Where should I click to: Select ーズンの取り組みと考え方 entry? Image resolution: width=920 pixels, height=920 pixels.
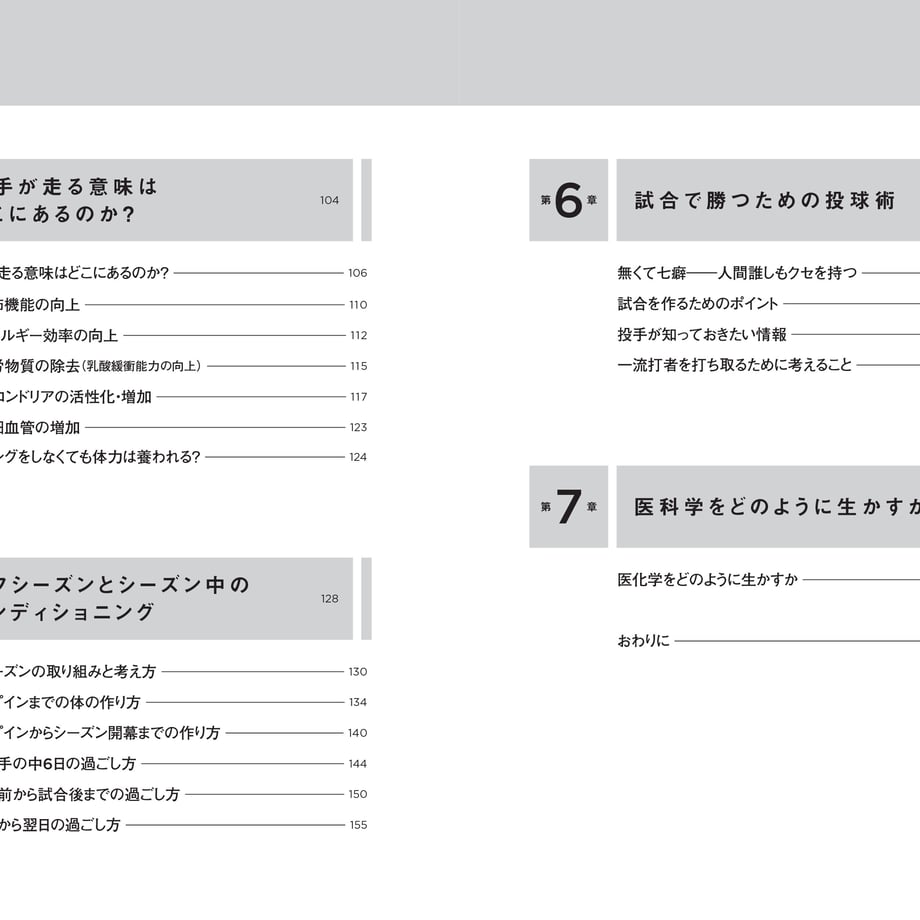184,671
